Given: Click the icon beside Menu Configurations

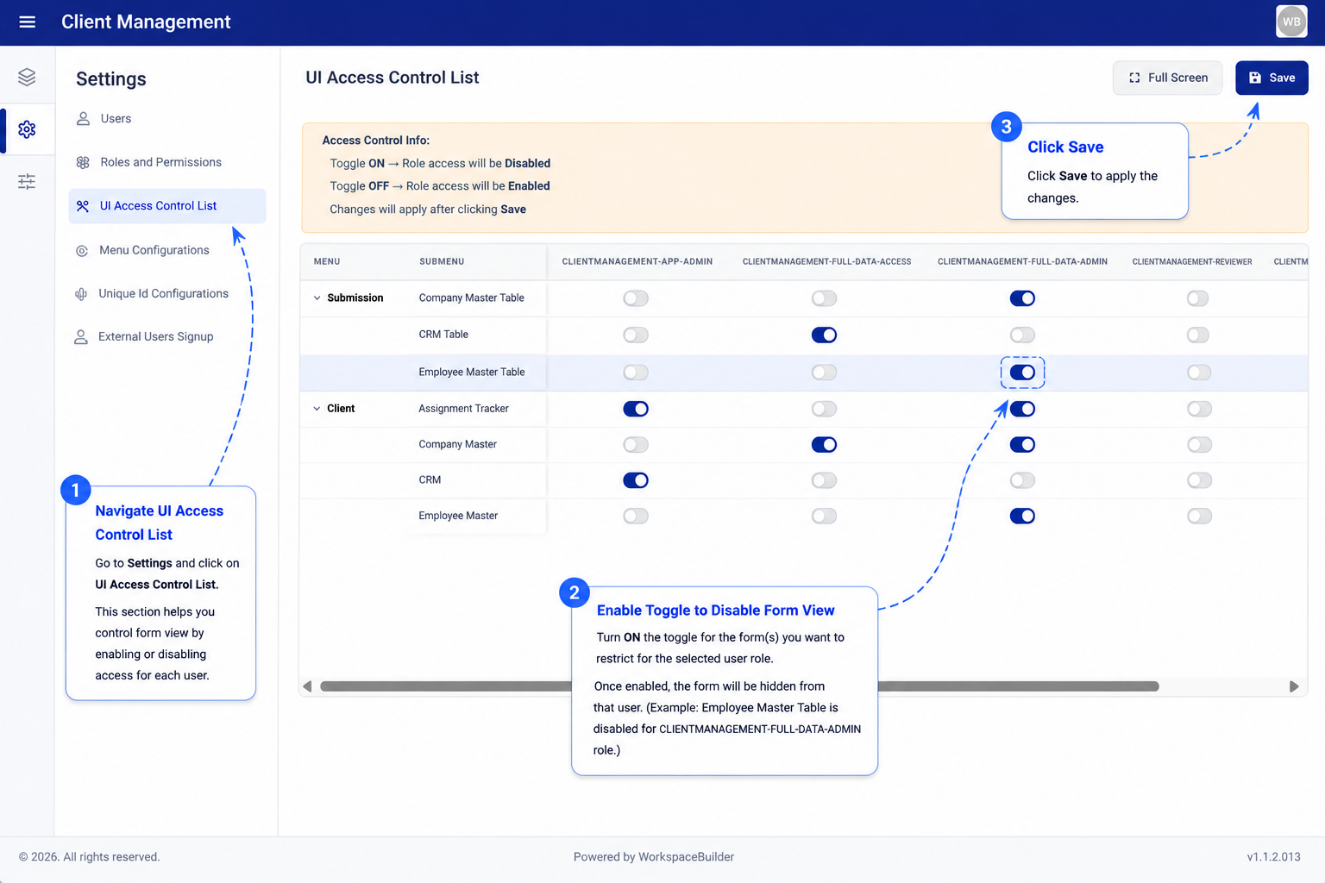Looking at the screenshot, I should click(x=82, y=250).
